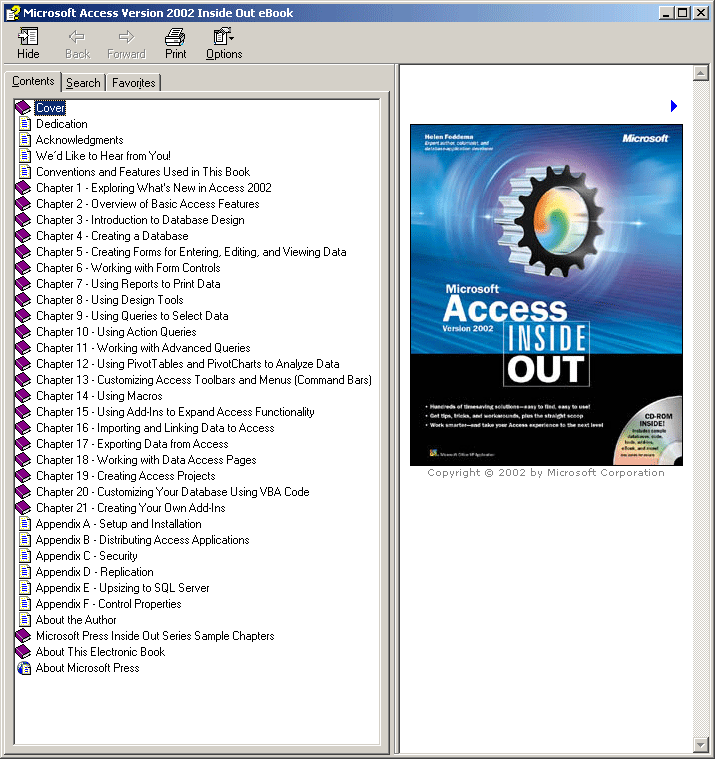Screen dimensions: 715x759
Task: Click the book icon beside Chapter 14
Action: pos(24,396)
